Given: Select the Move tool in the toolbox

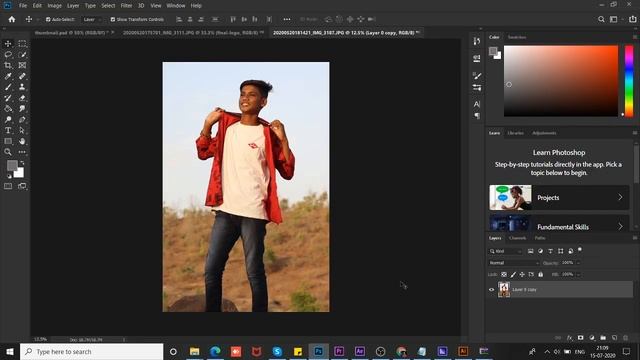Looking at the screenshot, I should [x=8, y=44].
